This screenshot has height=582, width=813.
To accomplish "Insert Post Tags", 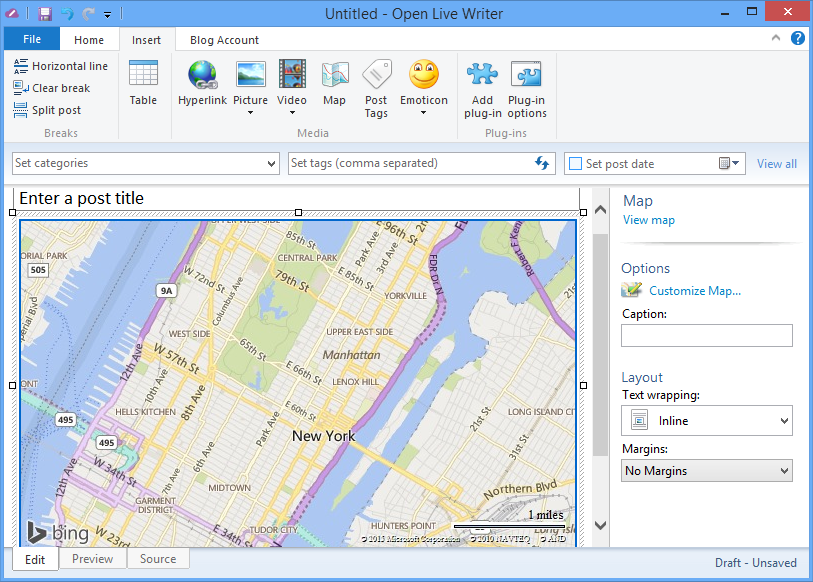I will click(x=376, y=89).
